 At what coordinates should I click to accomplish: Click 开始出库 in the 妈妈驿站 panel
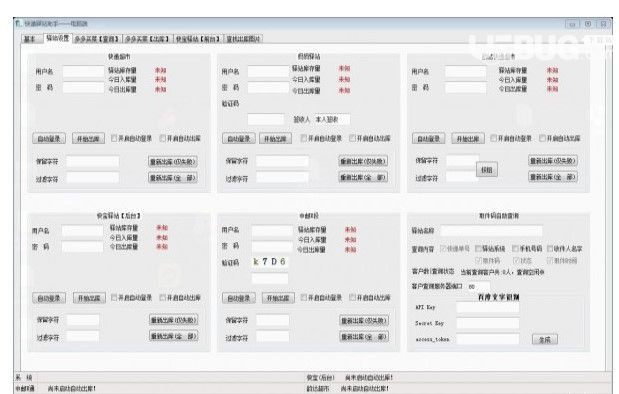[x=276, y=139]
